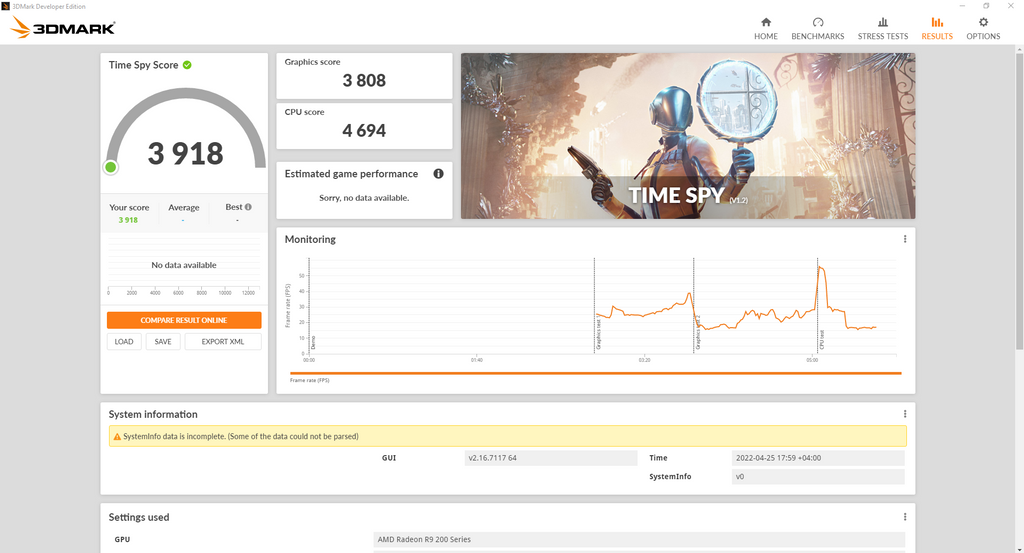Image resolution: width=1024 pixels, height=553 pixels.
Task: Click the Save button
Action: 163,341
